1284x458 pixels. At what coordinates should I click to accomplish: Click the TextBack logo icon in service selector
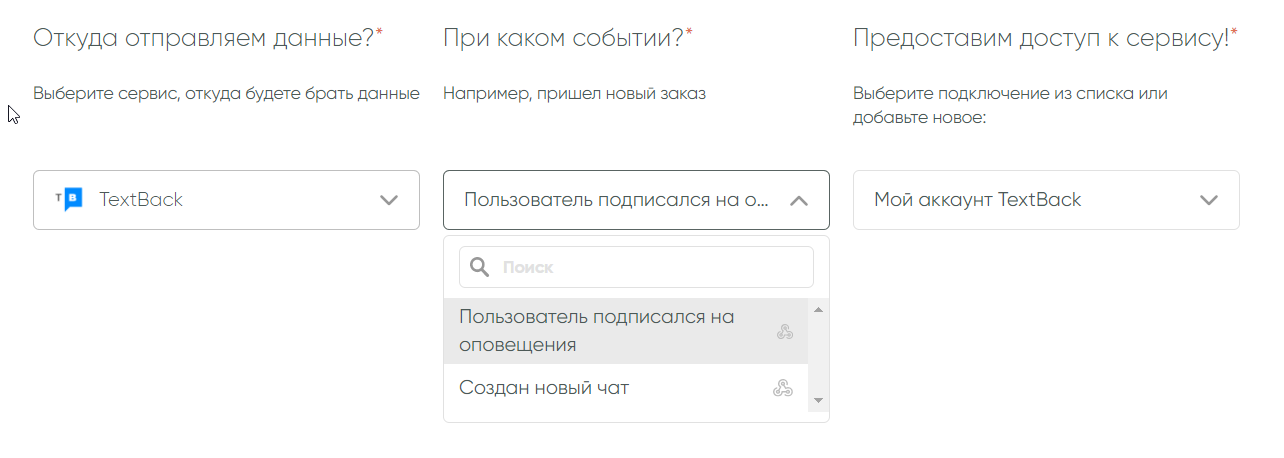coord(68,200)
